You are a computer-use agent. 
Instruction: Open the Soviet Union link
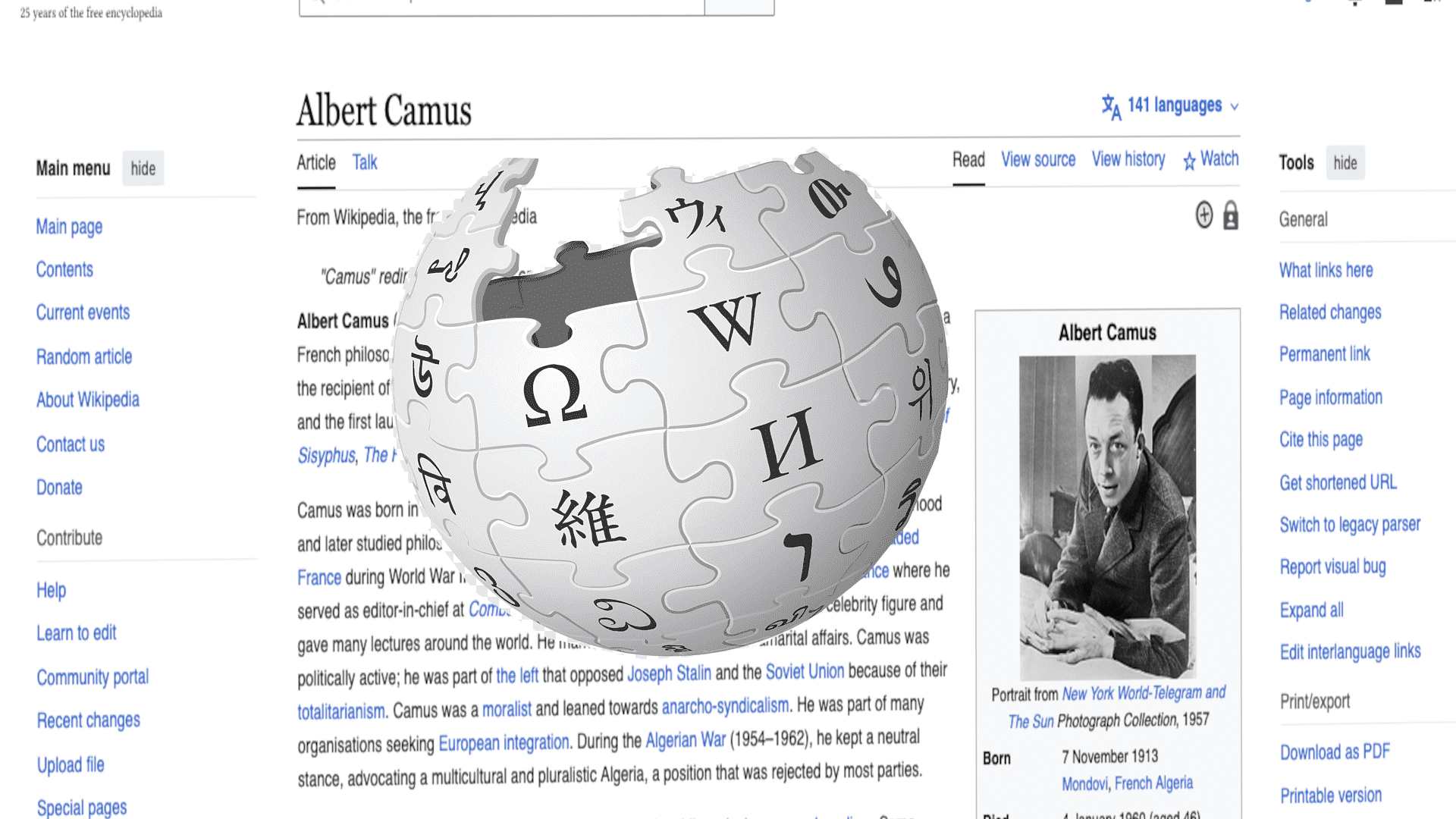805,672
